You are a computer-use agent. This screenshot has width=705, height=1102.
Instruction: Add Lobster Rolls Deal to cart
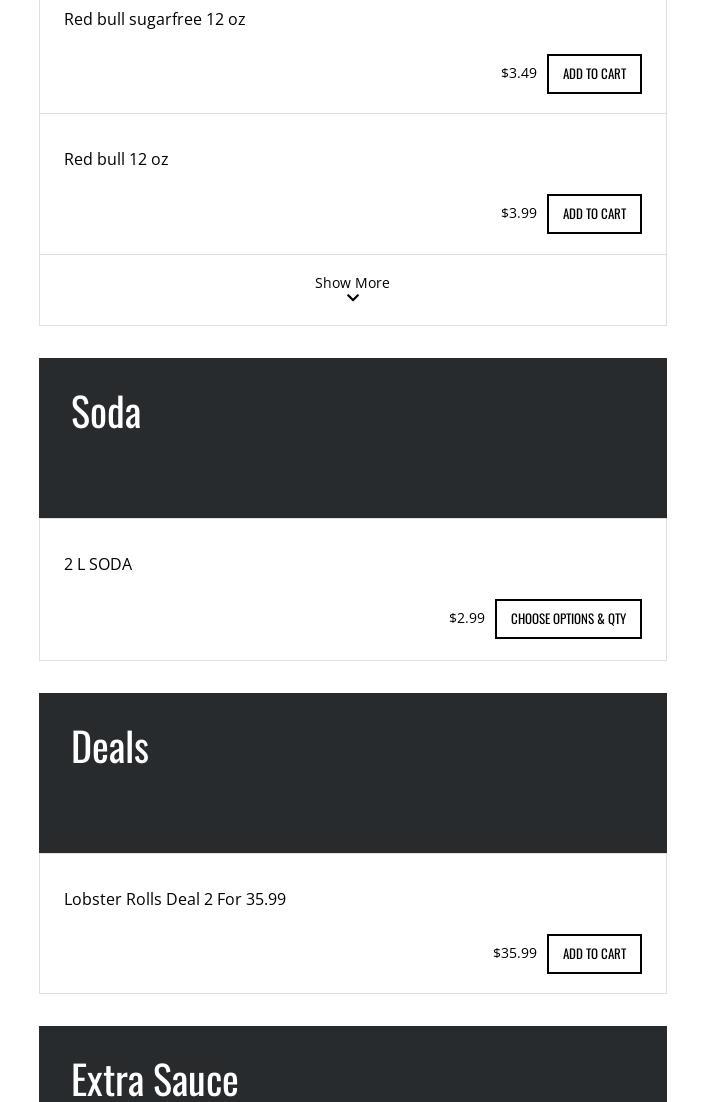coord(594,954)
